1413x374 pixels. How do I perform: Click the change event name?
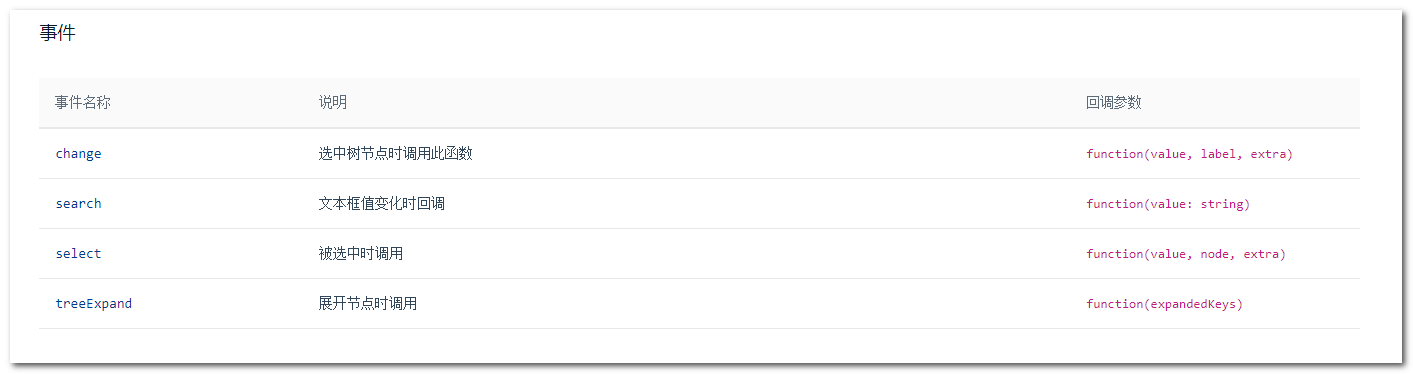(78, 154)
